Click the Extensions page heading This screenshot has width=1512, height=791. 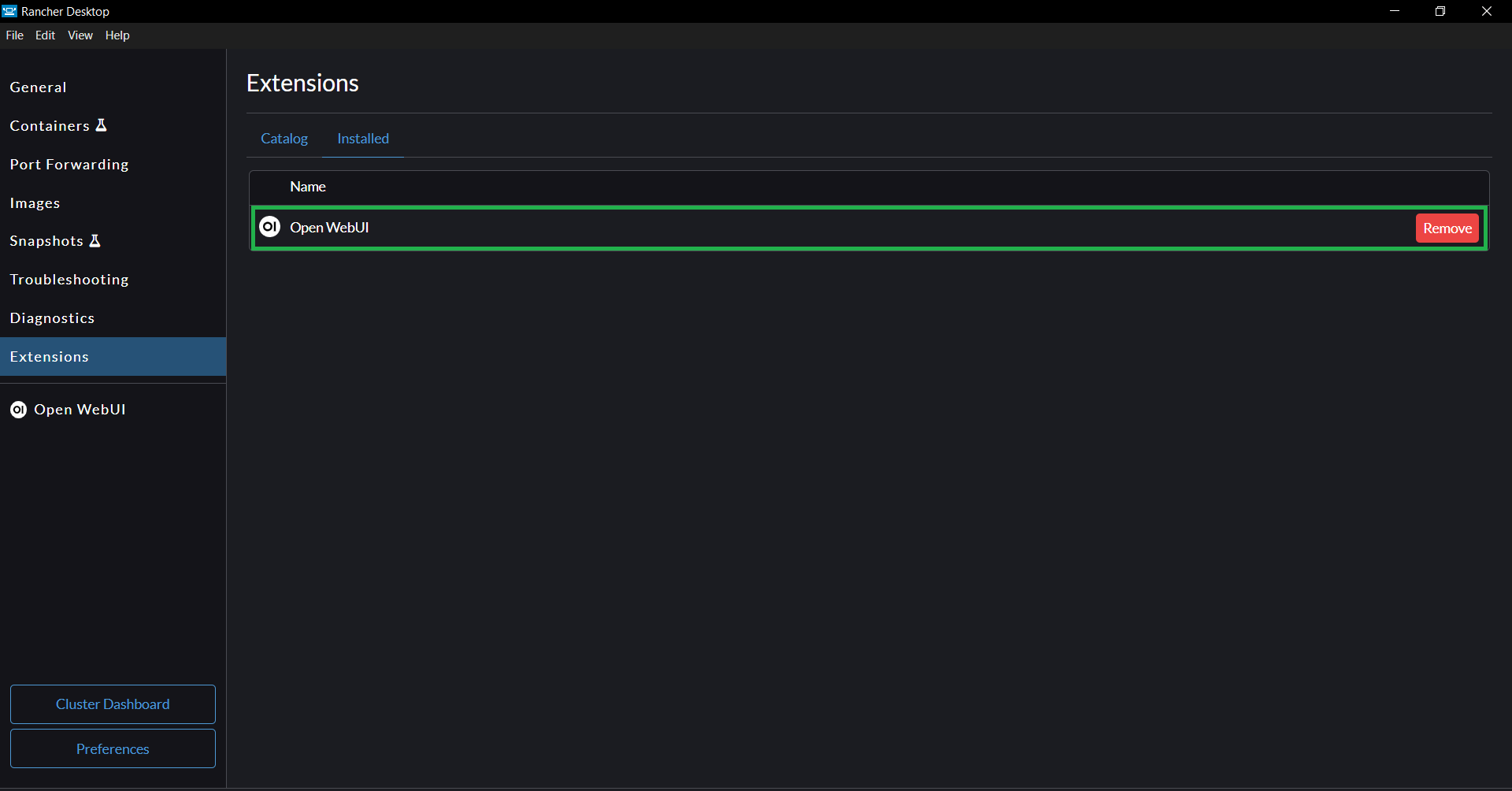(x=302, y=84)
